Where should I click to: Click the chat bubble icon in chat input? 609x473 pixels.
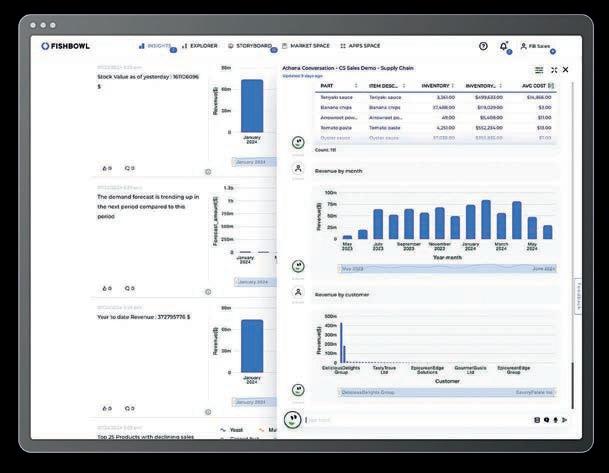[x=546, y=420]
